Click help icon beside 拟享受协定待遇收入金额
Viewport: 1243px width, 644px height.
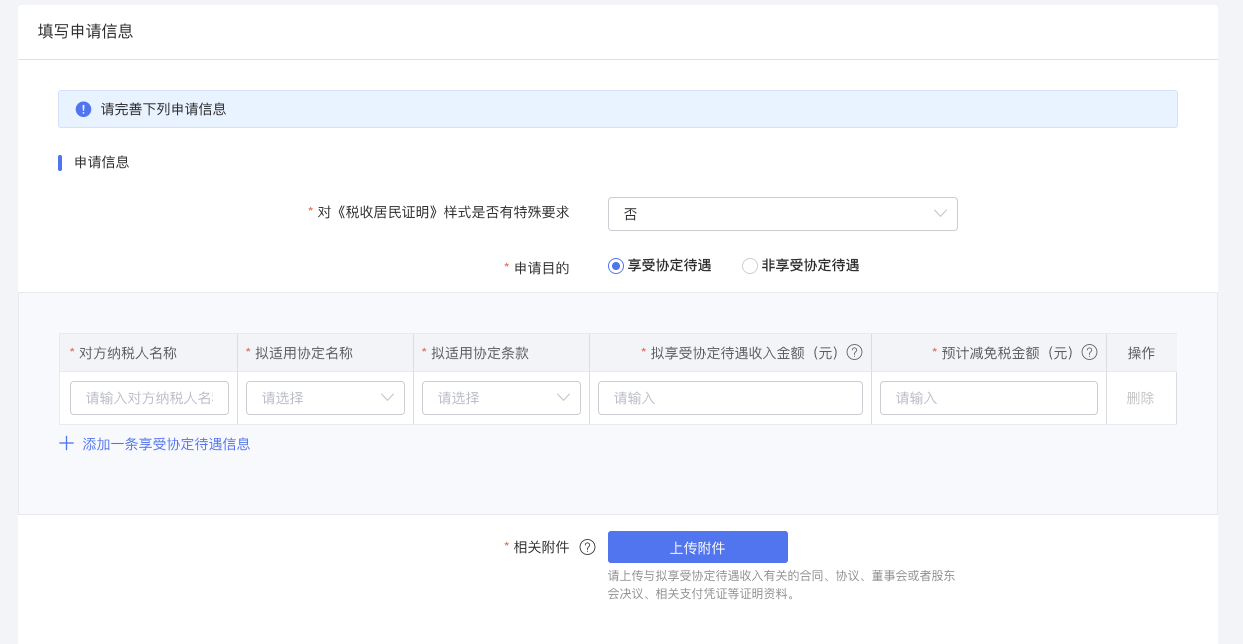click(854, 352)
